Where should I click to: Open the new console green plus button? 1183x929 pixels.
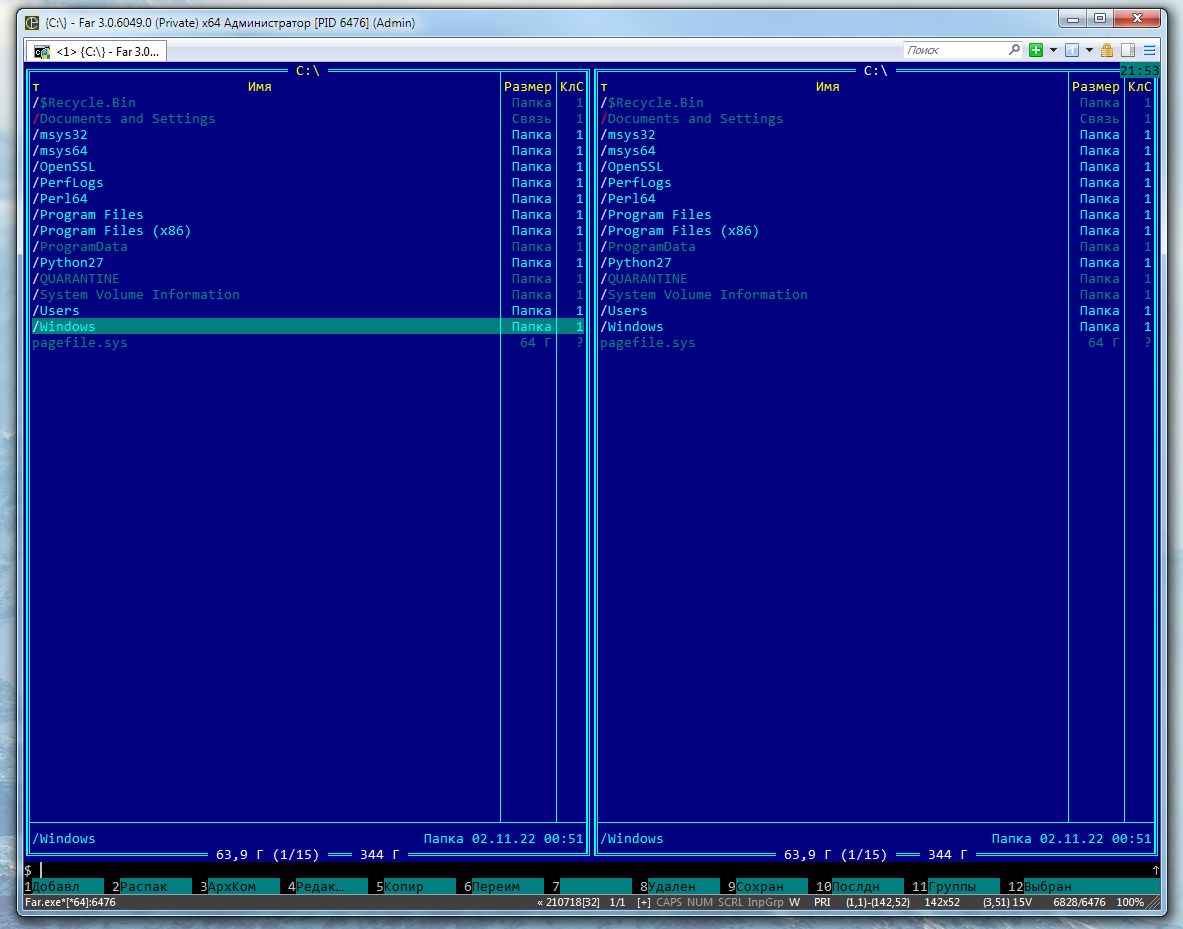pos(1036,50)
